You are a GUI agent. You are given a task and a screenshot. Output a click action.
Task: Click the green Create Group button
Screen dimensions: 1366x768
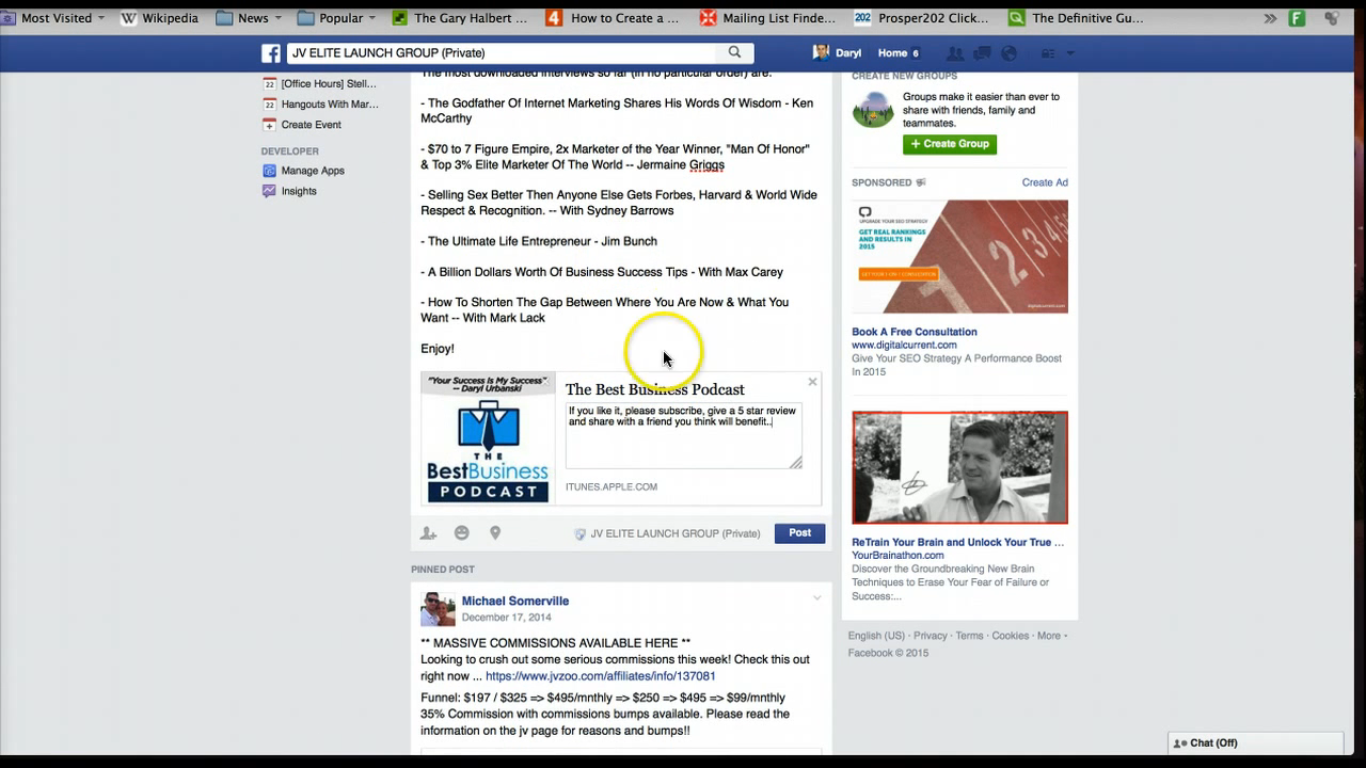pos(950,144)
